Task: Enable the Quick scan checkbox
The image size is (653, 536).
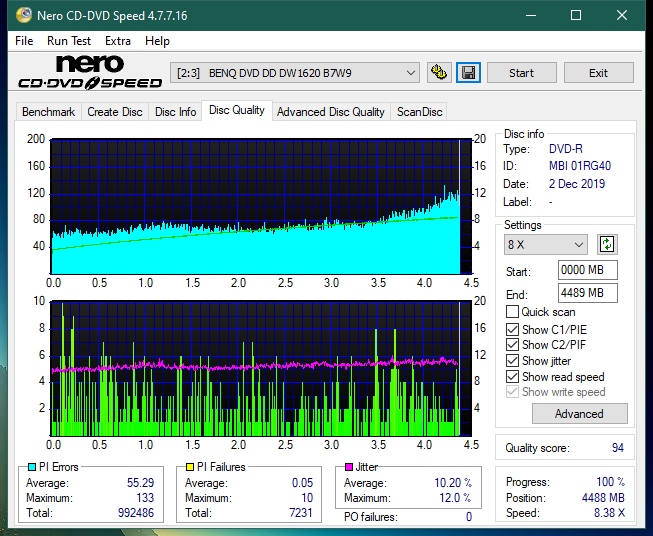Action: coord(512,312)
